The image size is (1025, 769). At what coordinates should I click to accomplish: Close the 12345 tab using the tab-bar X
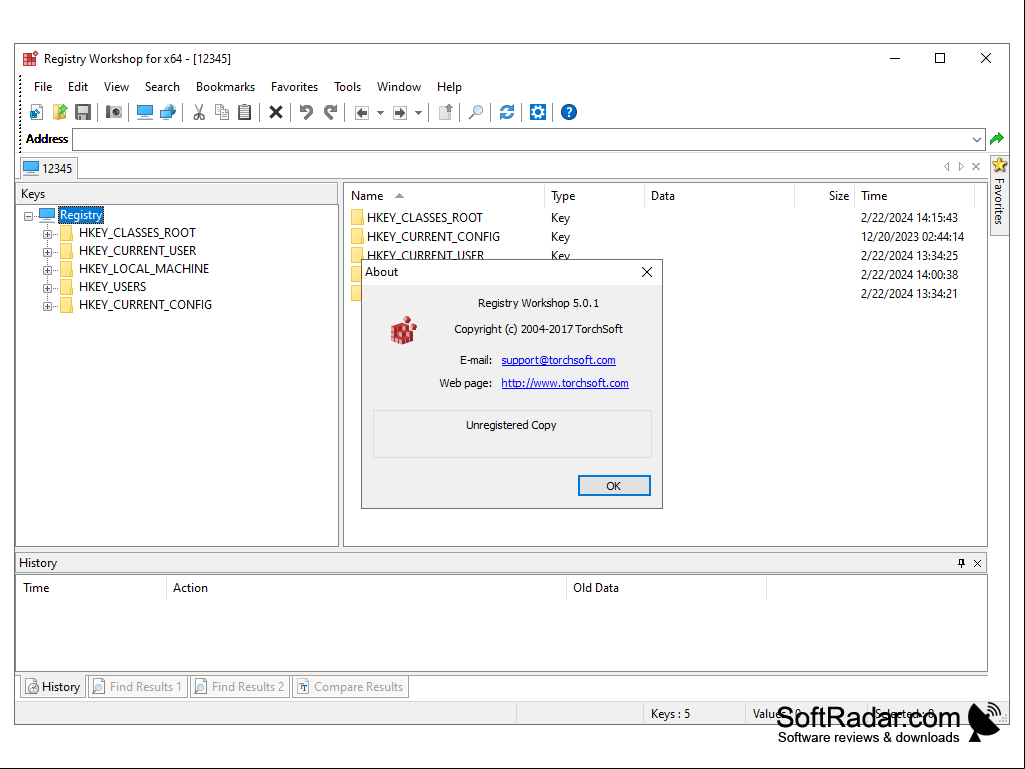pyautogui.click(x=976, y=167)
